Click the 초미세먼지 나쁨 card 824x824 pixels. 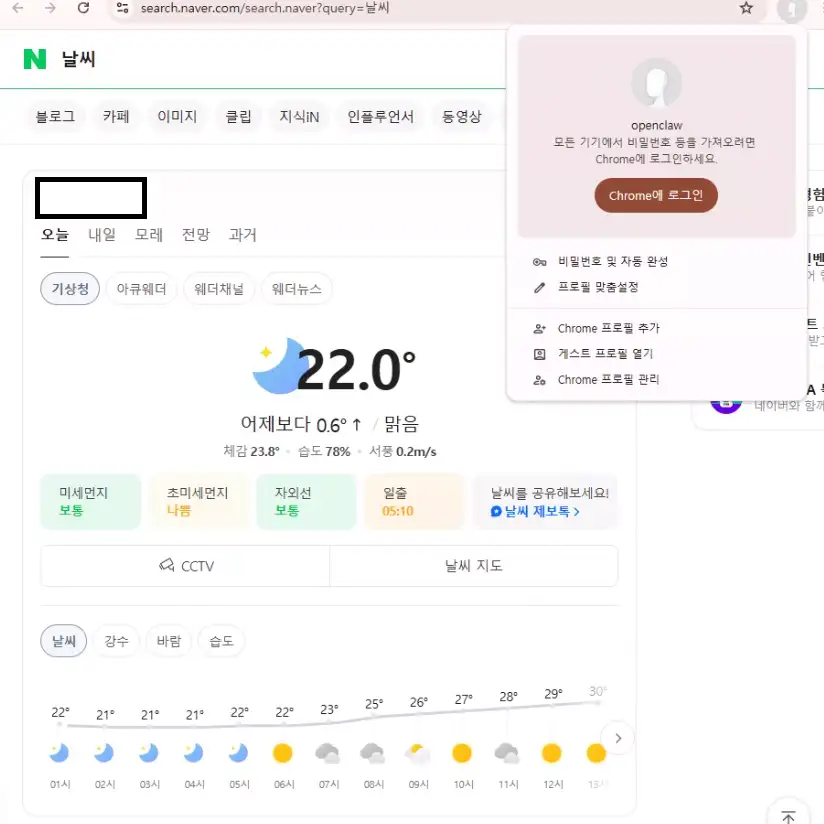point(199,501)
